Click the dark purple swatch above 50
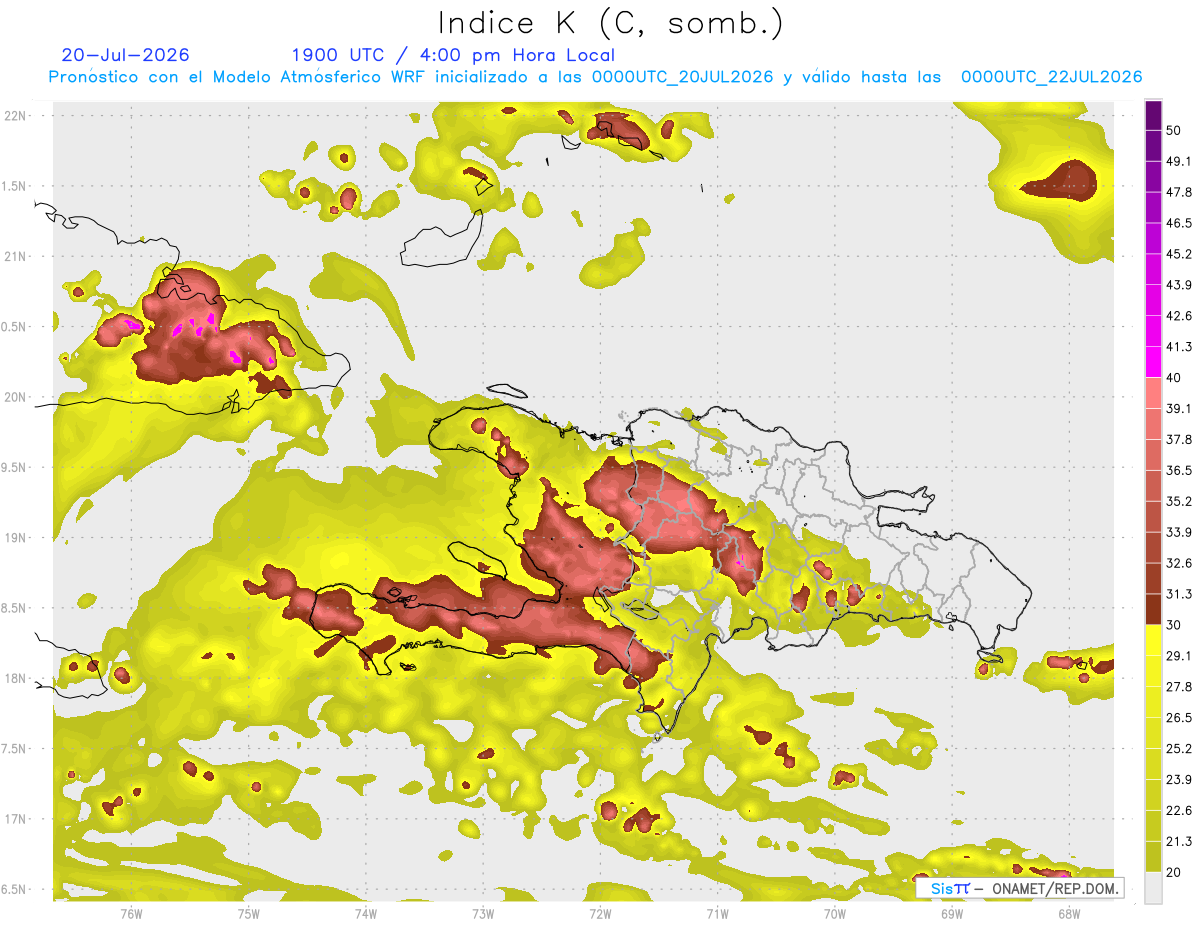Screen dimensions: 1200x927 [1154, 115]
